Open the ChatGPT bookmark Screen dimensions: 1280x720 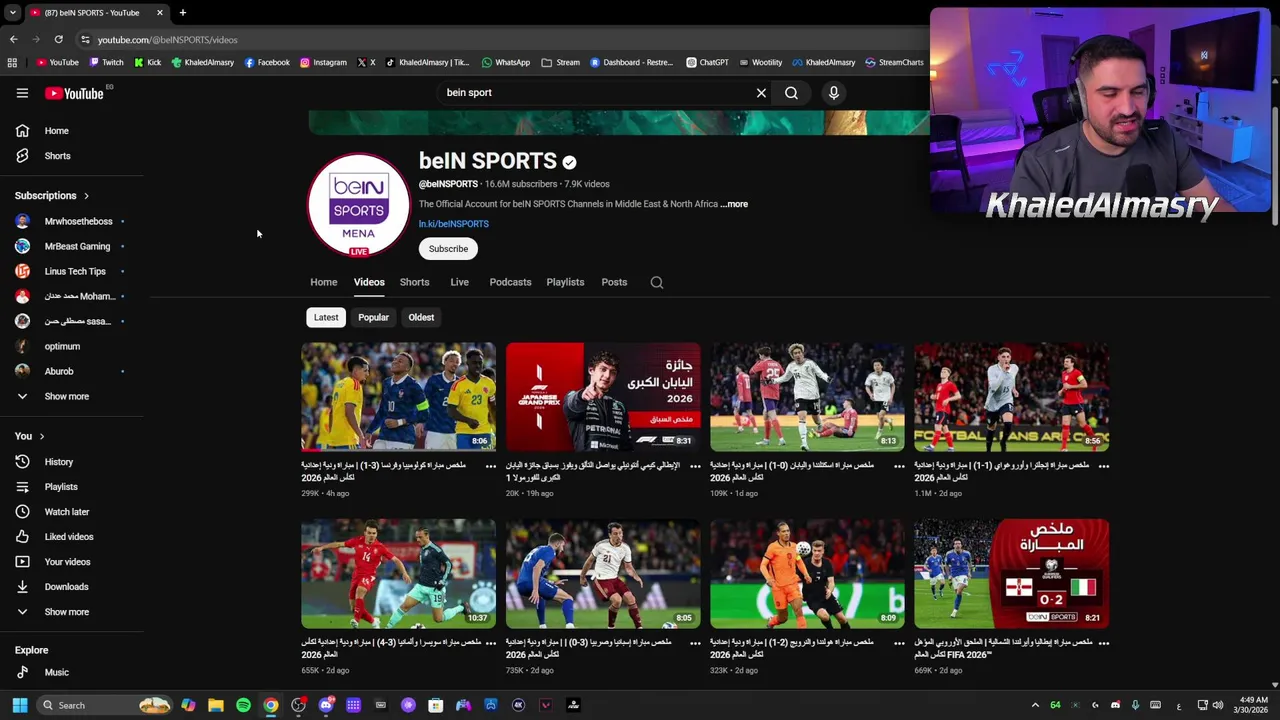coord(707,62)
